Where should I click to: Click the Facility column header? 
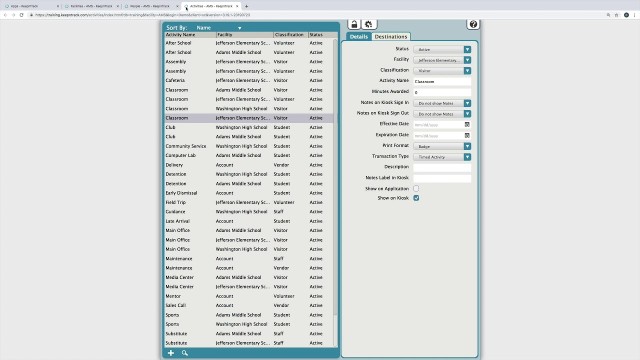(x=244, y=35)
